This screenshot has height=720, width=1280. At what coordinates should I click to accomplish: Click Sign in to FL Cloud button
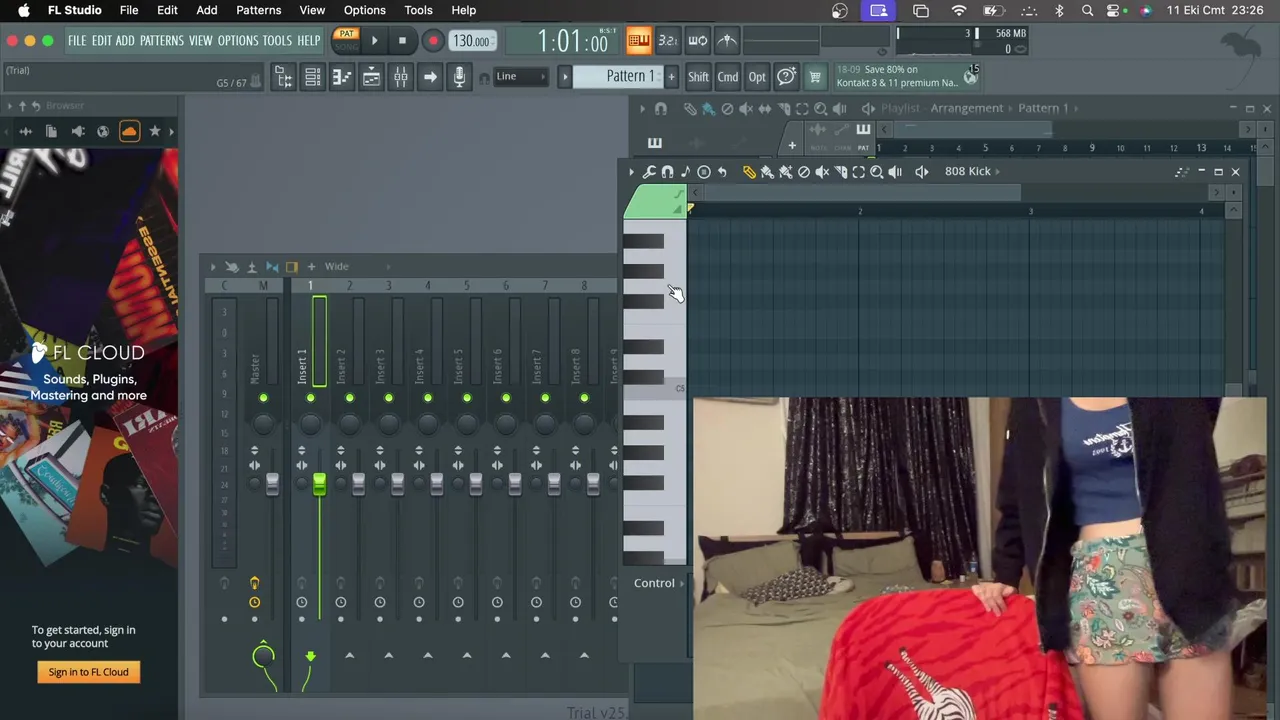89,672
